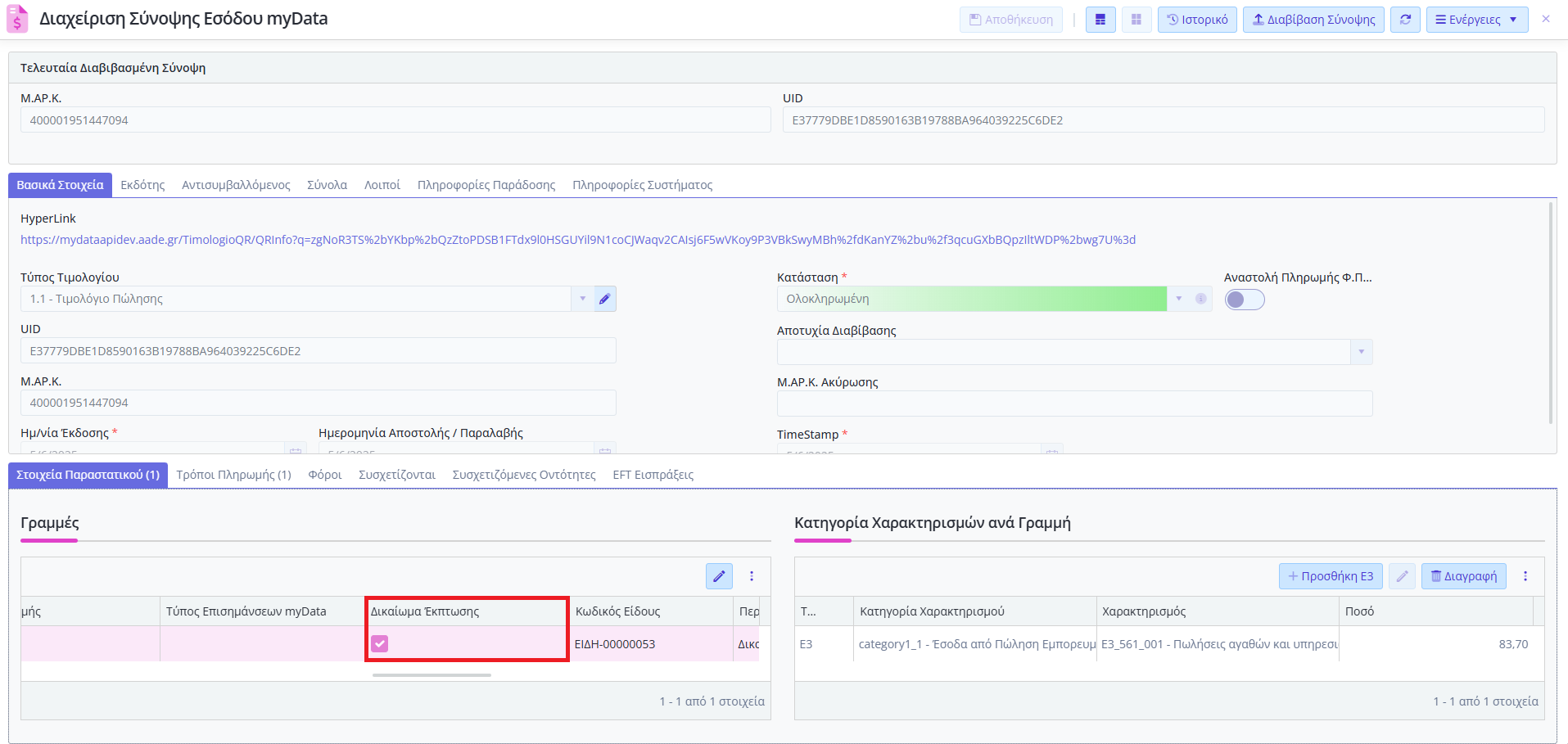The image size is (1568, 744).
Task: Open Πληροφορίες Παράδοσης tab
Action: point(486,185)
